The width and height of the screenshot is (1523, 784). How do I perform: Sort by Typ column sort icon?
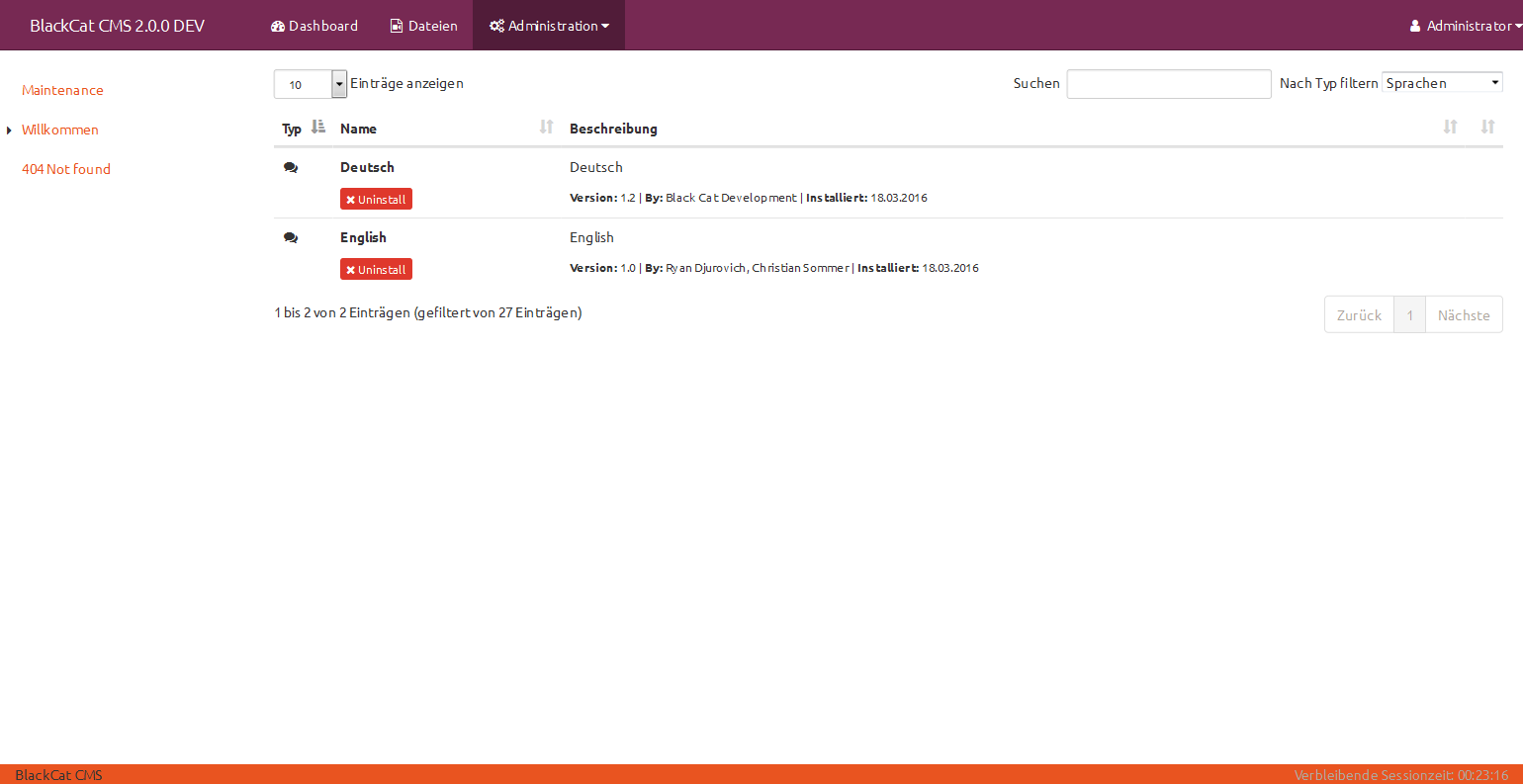tap(317, 127)
